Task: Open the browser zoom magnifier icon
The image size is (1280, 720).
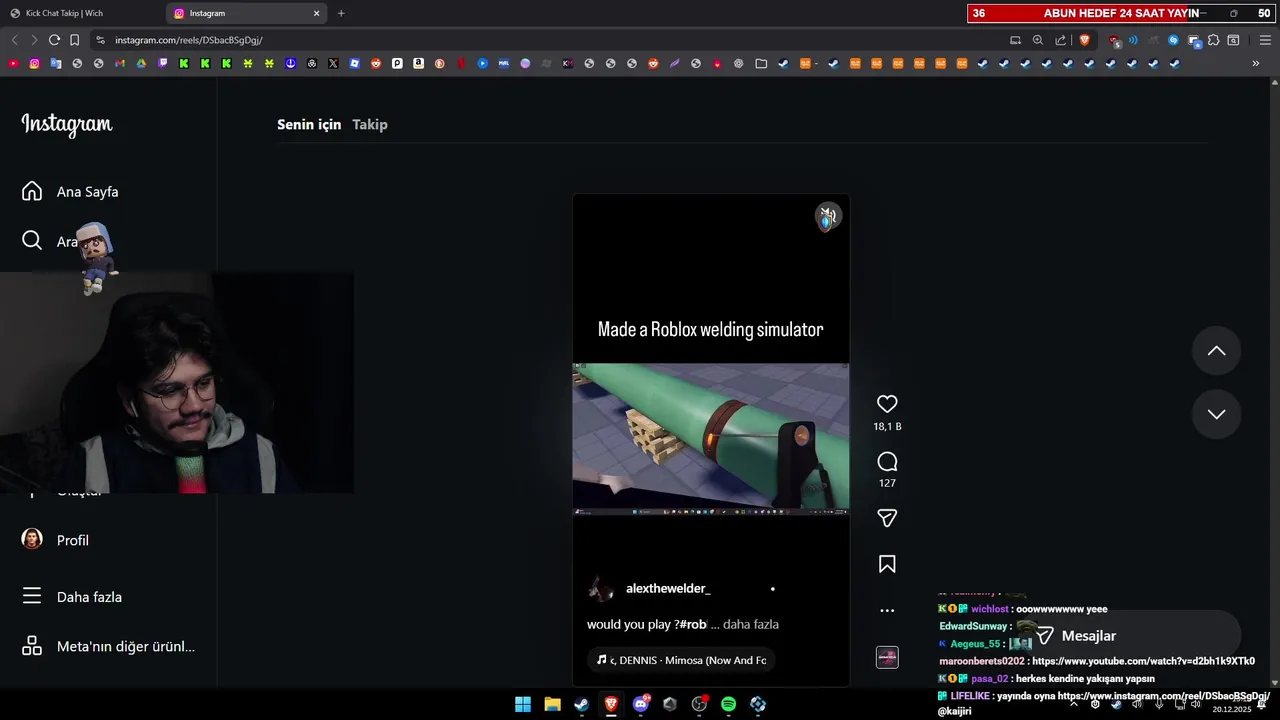Action: click(1038, 40)
